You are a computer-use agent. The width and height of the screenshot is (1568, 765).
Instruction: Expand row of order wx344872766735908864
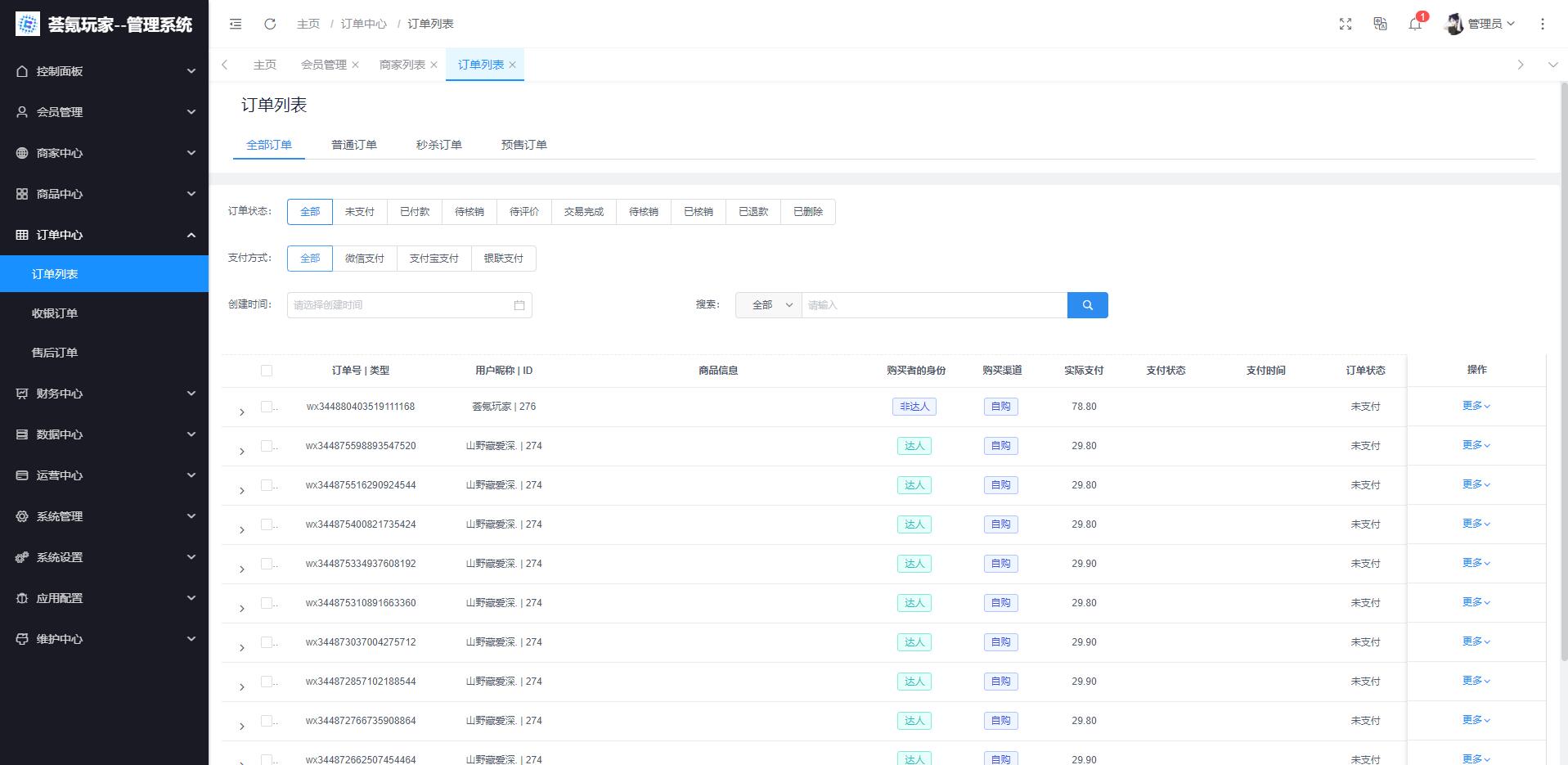point(242,726)
